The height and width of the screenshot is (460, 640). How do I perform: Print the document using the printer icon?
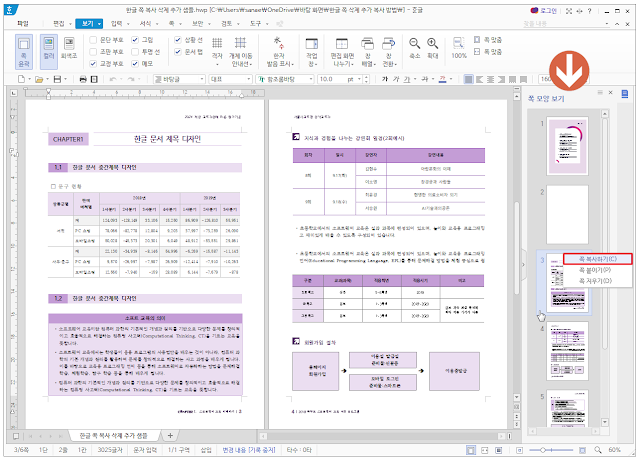click(x=83, y=79)
